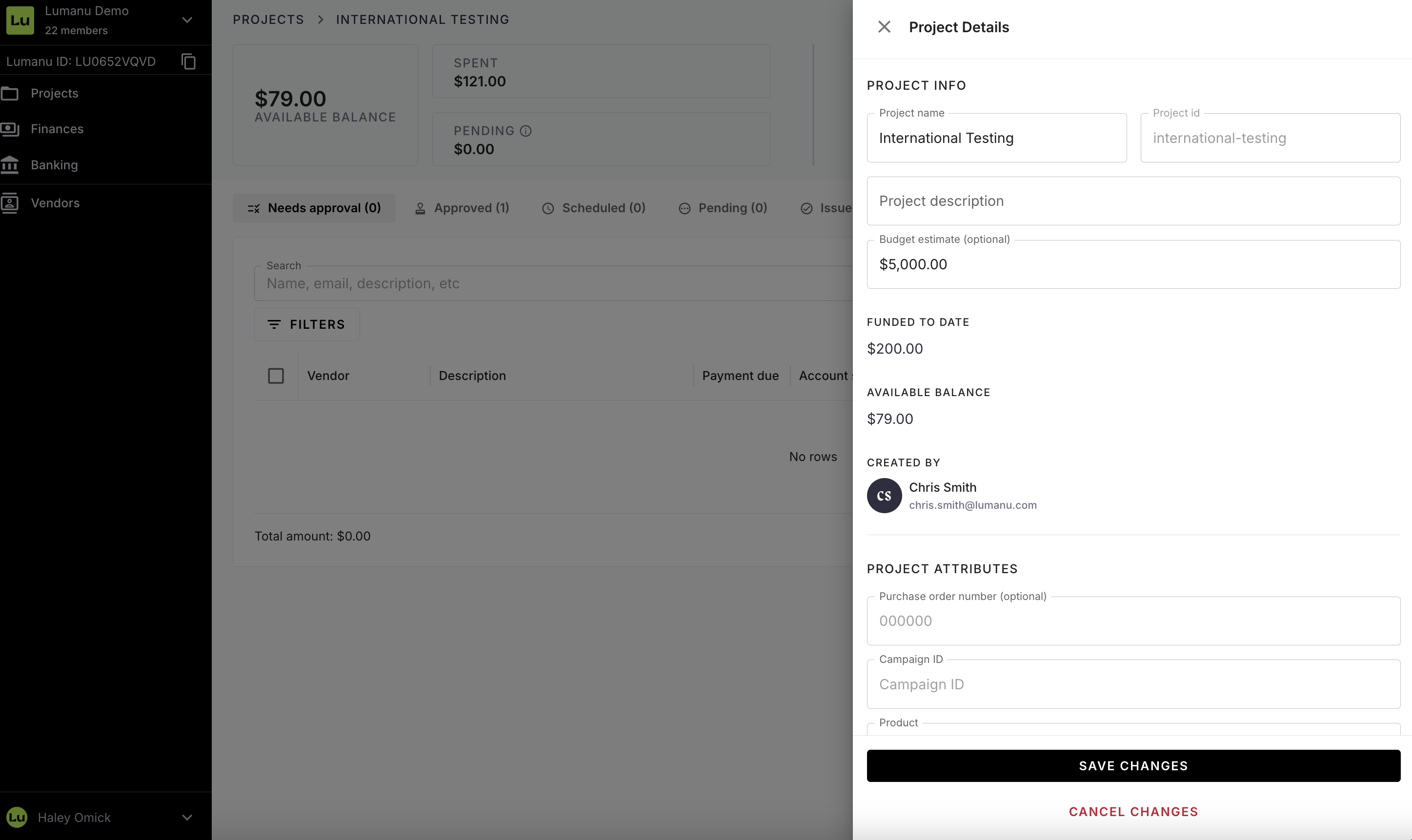1412x840 pixels.
Task: Expand the Haley Omick user menu
Action: [187, 818]
